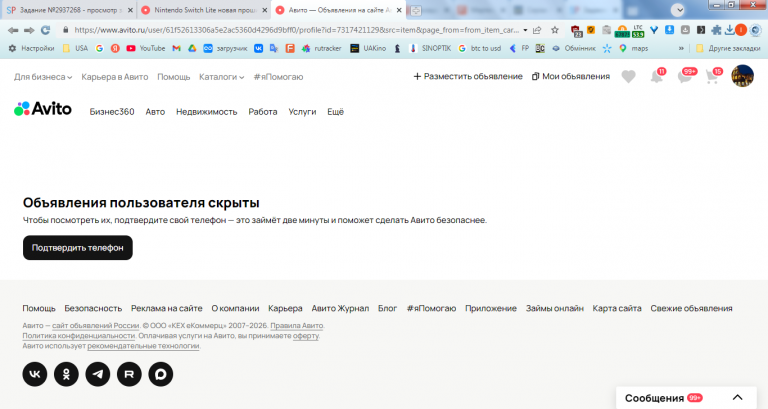Reload the page with the refresh icon
The image size is (768, 409).
click(x=46, y=30)
